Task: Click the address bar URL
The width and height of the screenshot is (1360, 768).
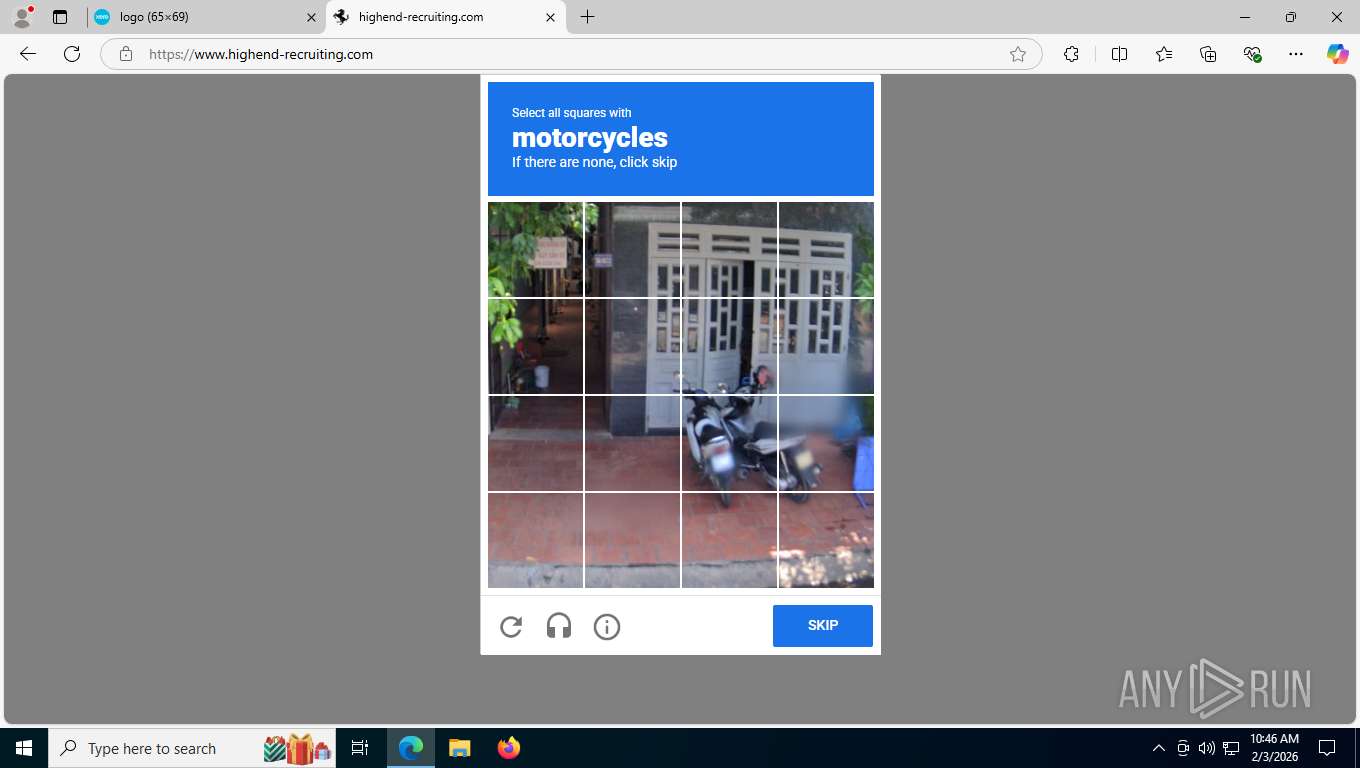Action: (x=261, y=54)
